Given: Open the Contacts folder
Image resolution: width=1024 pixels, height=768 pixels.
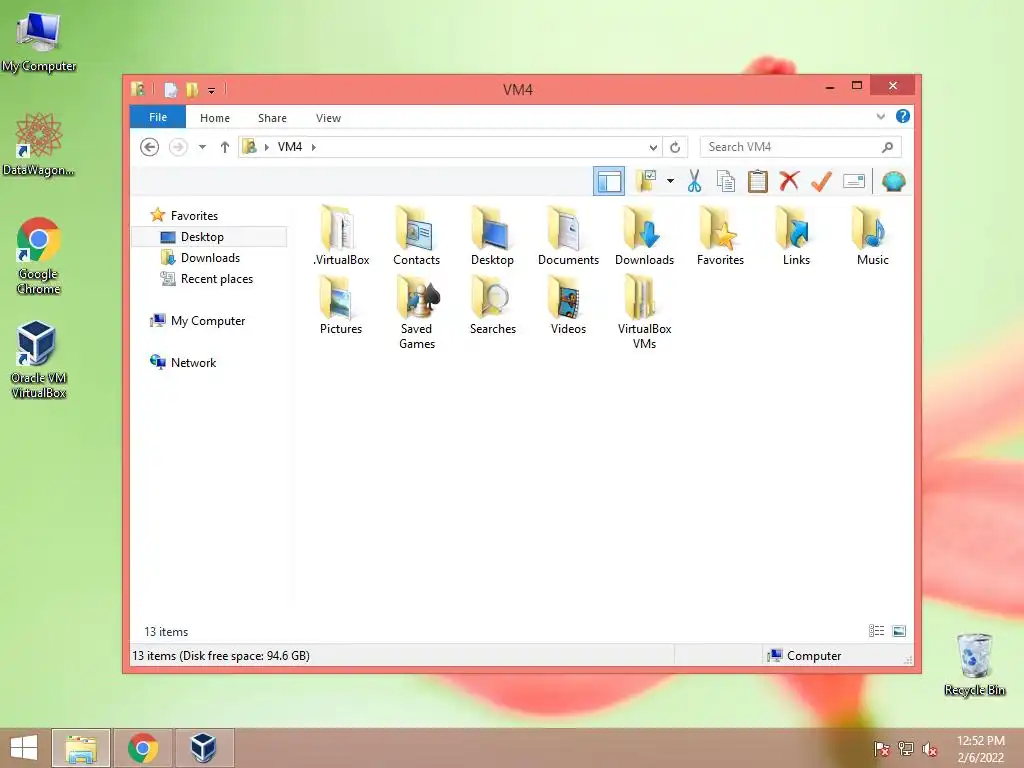Looking at the screenshot, I should coord(417,236).
